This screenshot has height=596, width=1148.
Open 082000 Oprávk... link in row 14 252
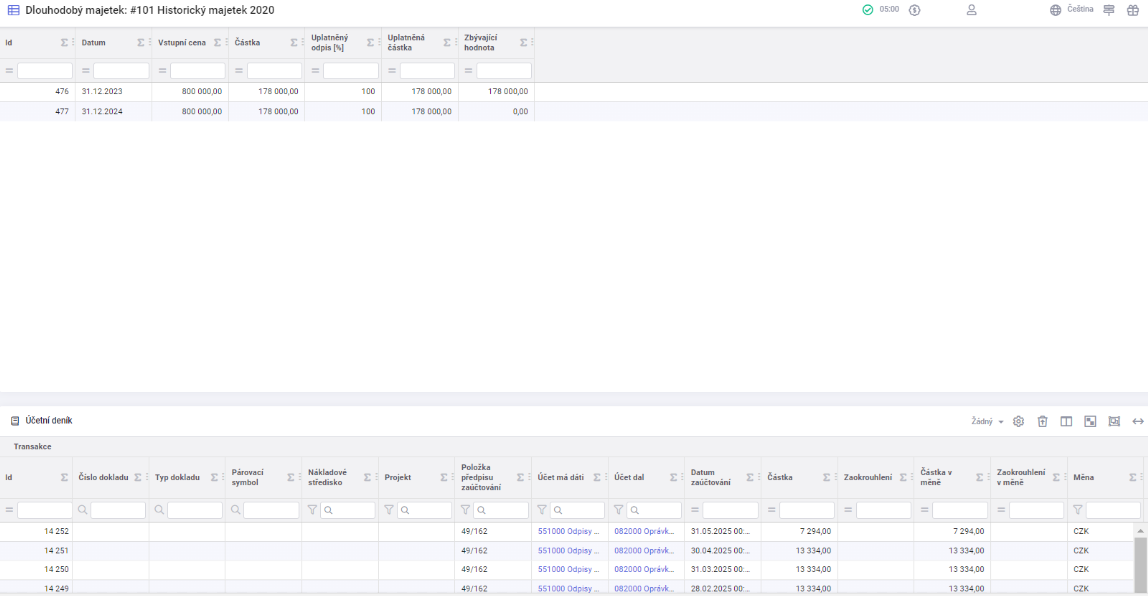(x=644, y=532)
